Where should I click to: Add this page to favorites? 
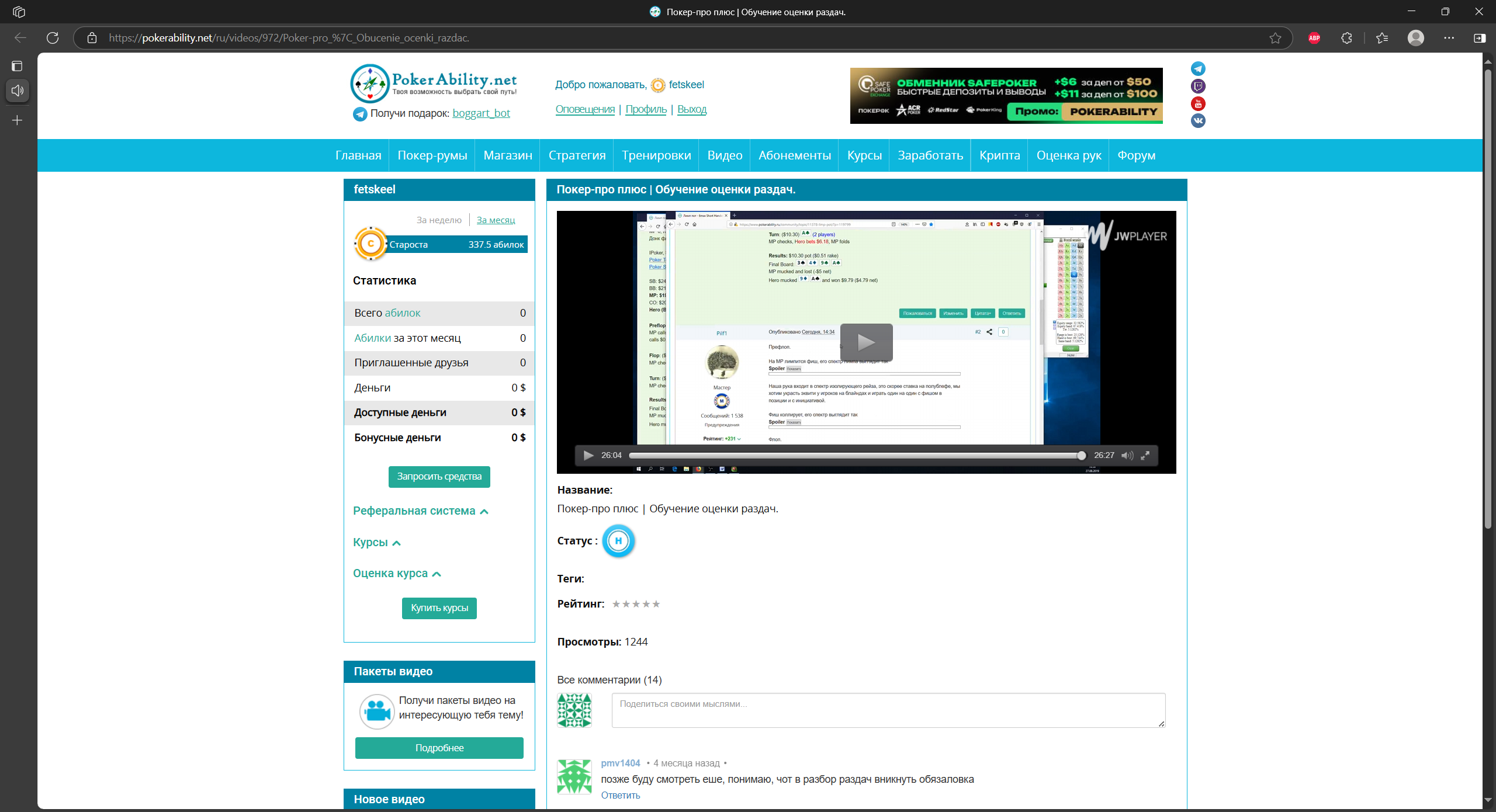pos(1275,38)
